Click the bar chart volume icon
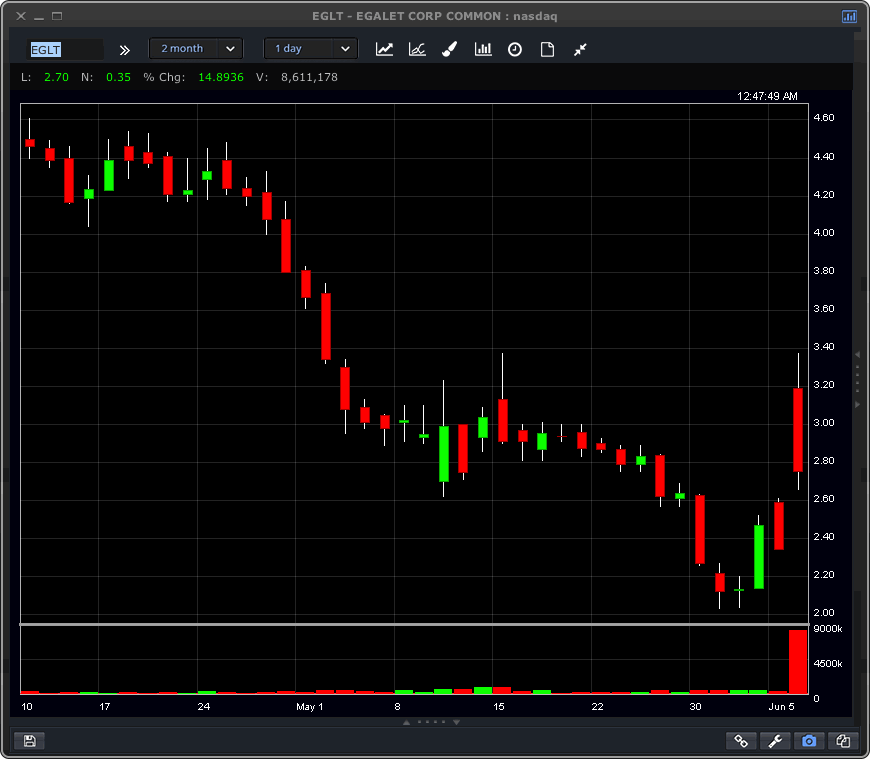This screenshot has width=870, height=759. click(x=483, y=49)
